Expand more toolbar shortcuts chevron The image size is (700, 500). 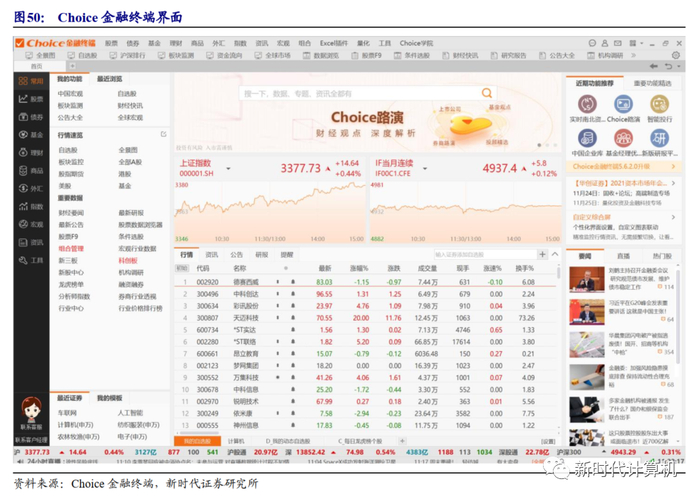(633, 55)
